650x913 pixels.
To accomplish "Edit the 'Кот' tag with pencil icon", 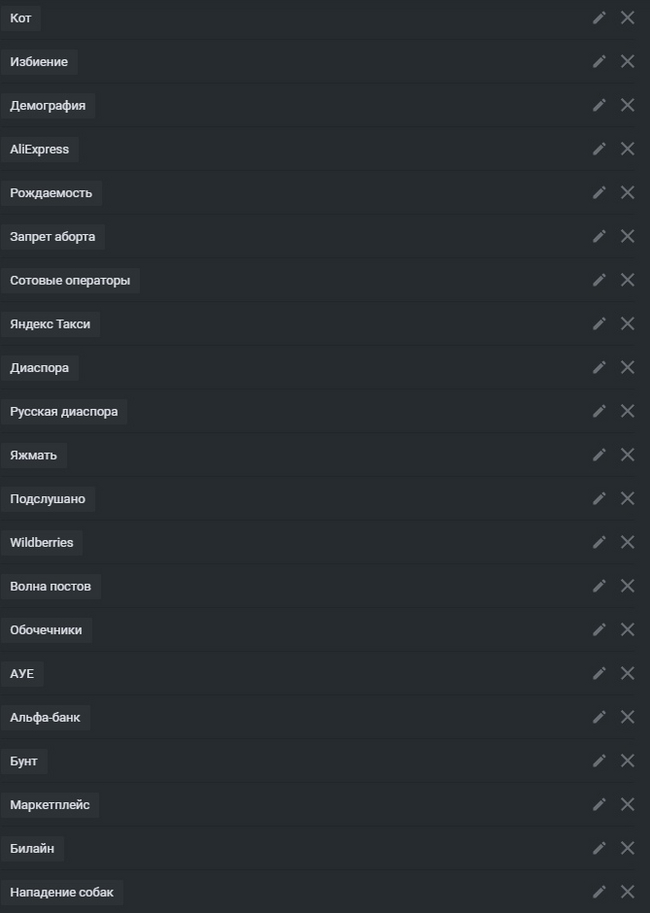I will click(599, 17).
